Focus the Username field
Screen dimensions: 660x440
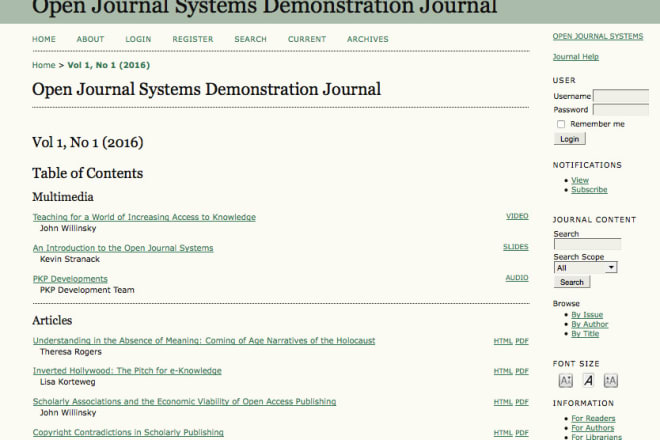[x=621, y=96]
